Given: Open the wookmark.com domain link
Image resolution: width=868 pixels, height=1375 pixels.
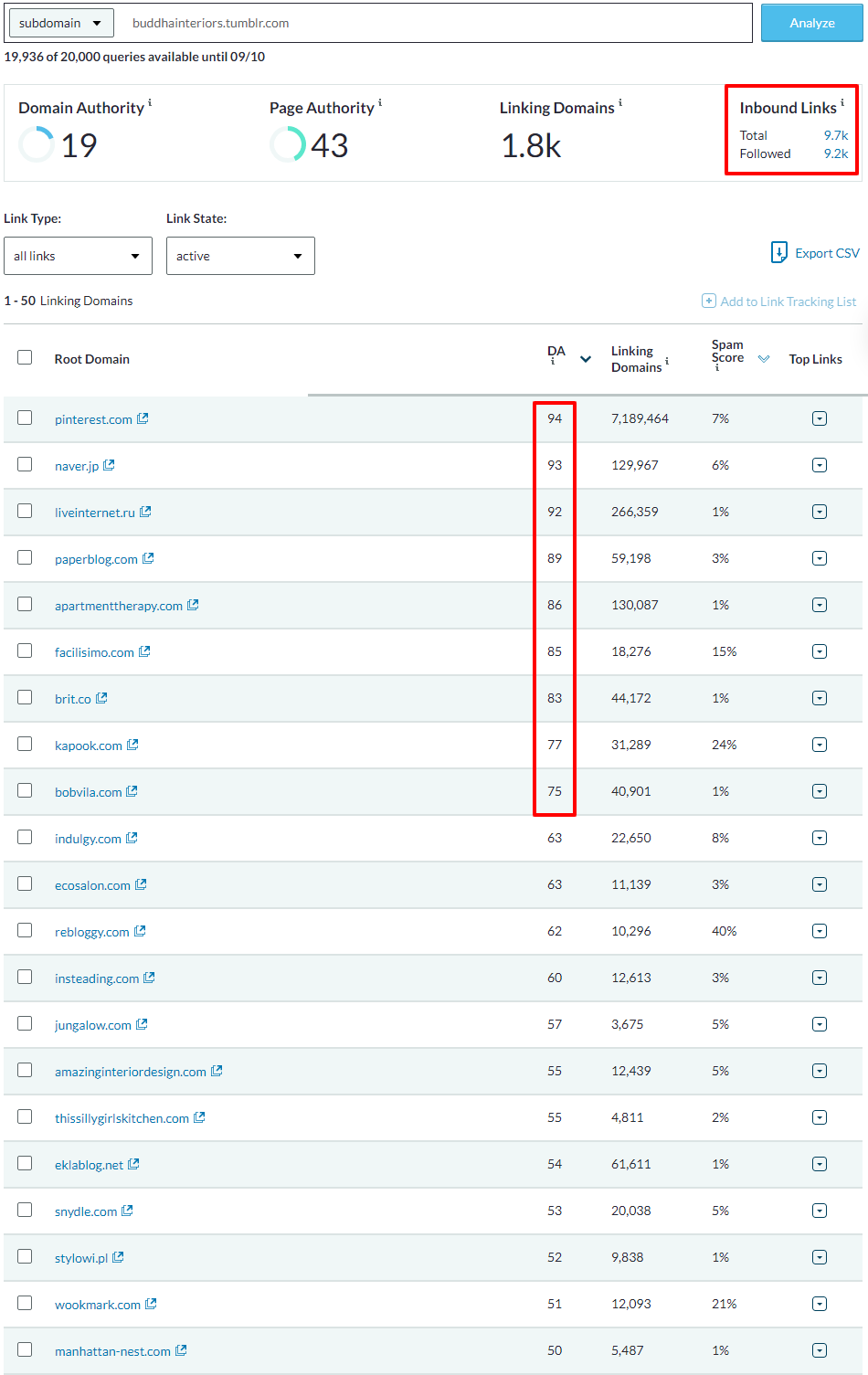Looking at the screenshot, I should [98, 1305].
